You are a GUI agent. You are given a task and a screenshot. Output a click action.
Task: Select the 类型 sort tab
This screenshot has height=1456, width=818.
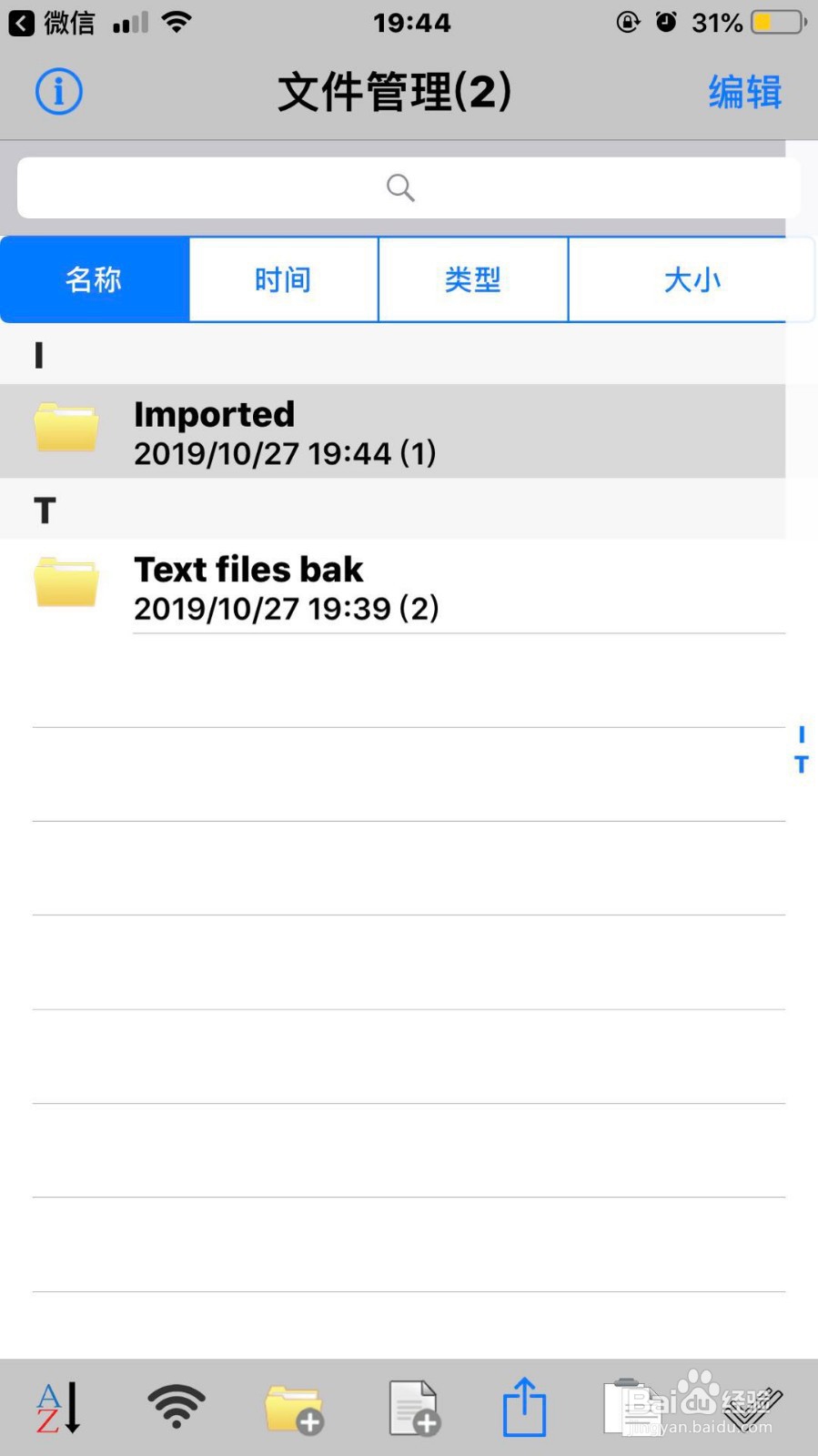click(x=473, y=279)
